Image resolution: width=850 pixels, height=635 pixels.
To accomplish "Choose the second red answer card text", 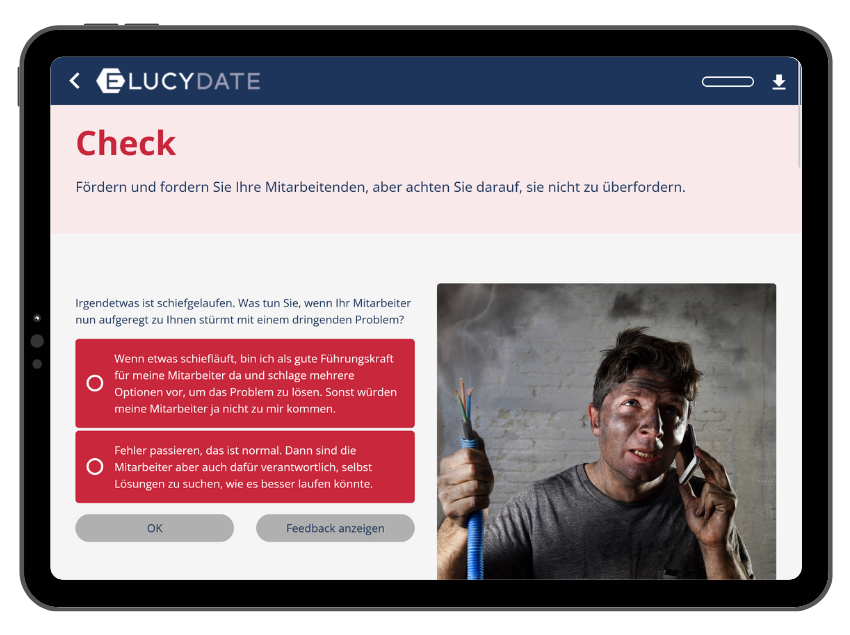I will tap(243, 467).
